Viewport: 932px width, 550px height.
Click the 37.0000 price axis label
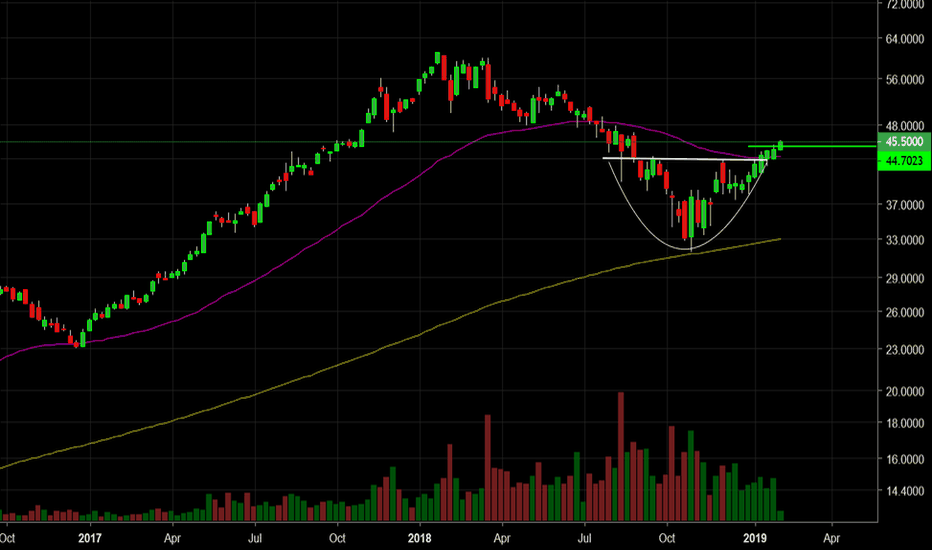(905, 205)
